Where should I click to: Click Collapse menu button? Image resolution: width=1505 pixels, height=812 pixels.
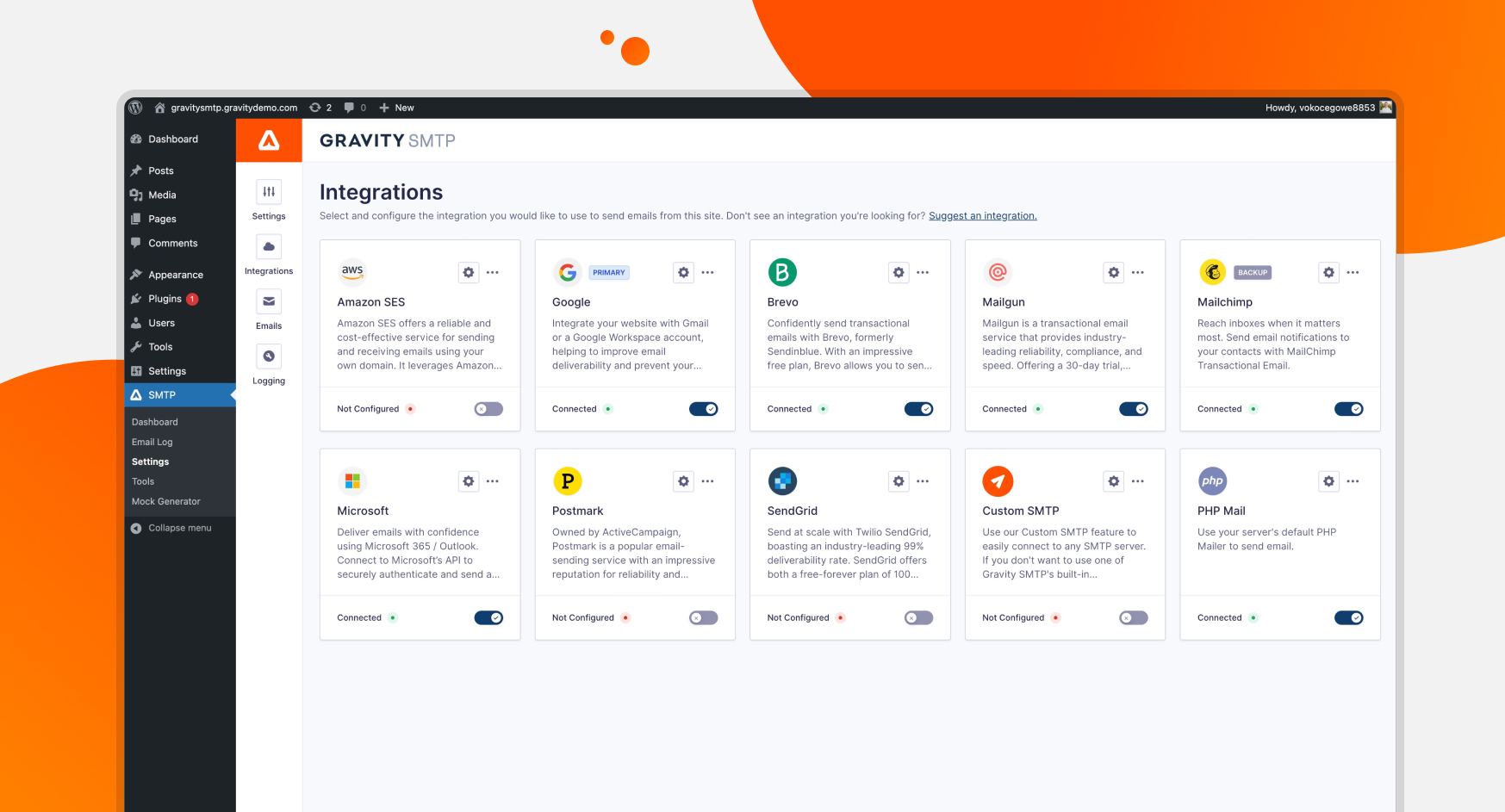coord(171,528)
